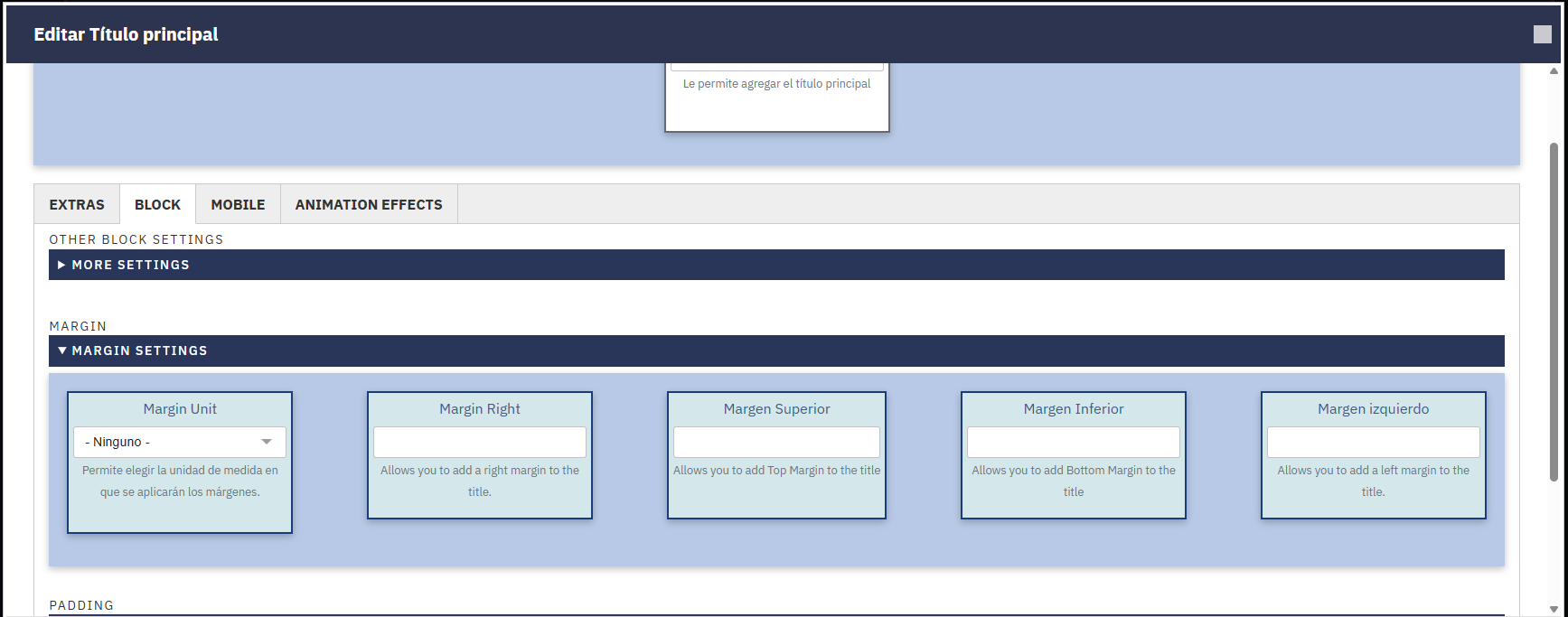Viewport: 1568px width, 617px height.
Task: Select the BLOCK tab
Action: point(157,205)
